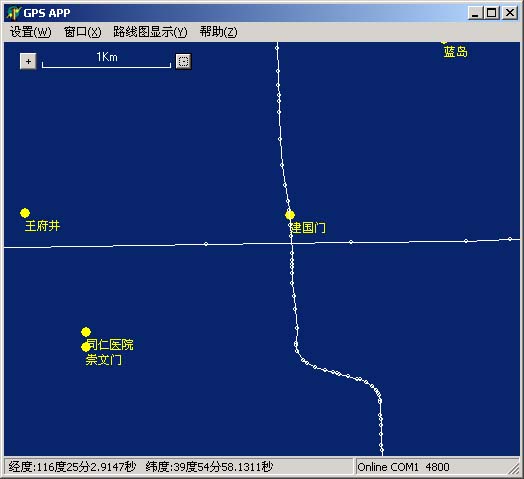Select the 建国门 yellow waypoint marker
The height and width of the screenshot is (479, 524).
tap(290, 215)
